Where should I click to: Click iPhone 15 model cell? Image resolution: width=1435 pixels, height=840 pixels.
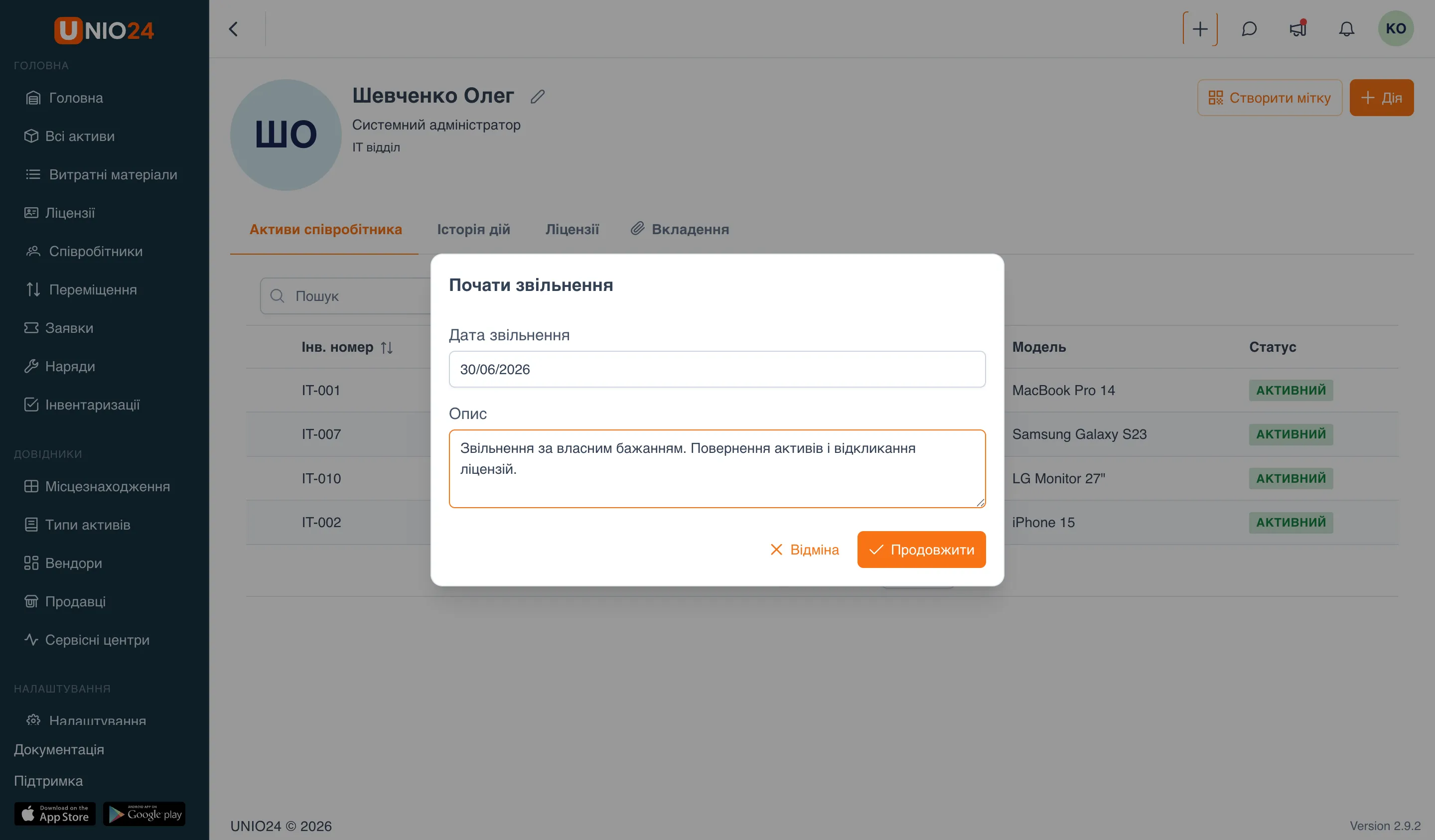tap(1043, 522)
